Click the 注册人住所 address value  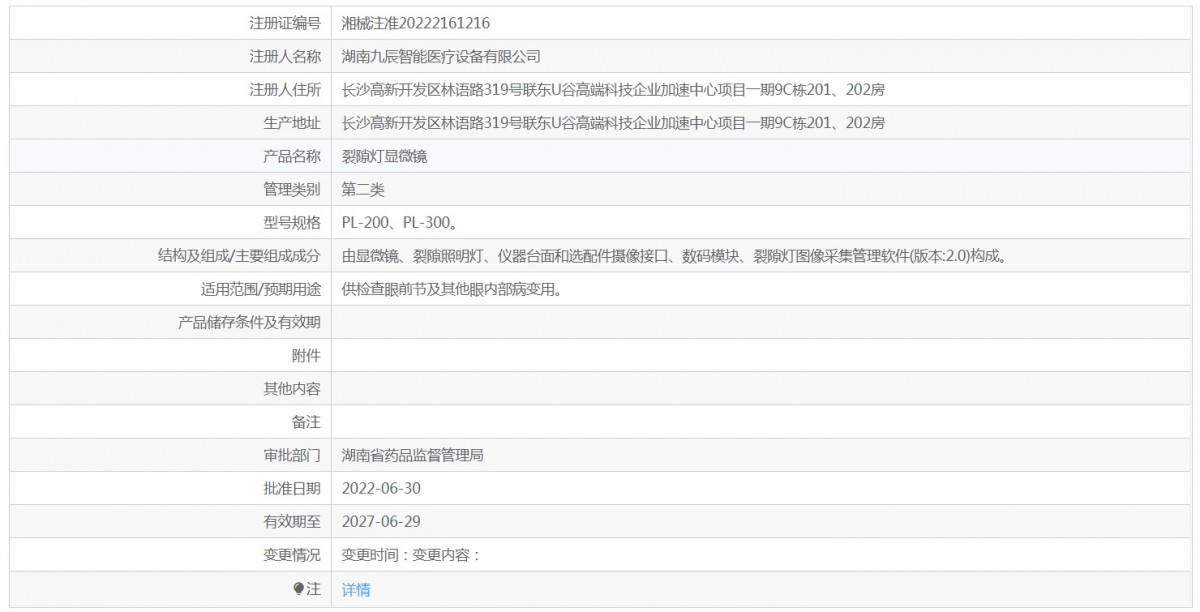pos(613,90)
